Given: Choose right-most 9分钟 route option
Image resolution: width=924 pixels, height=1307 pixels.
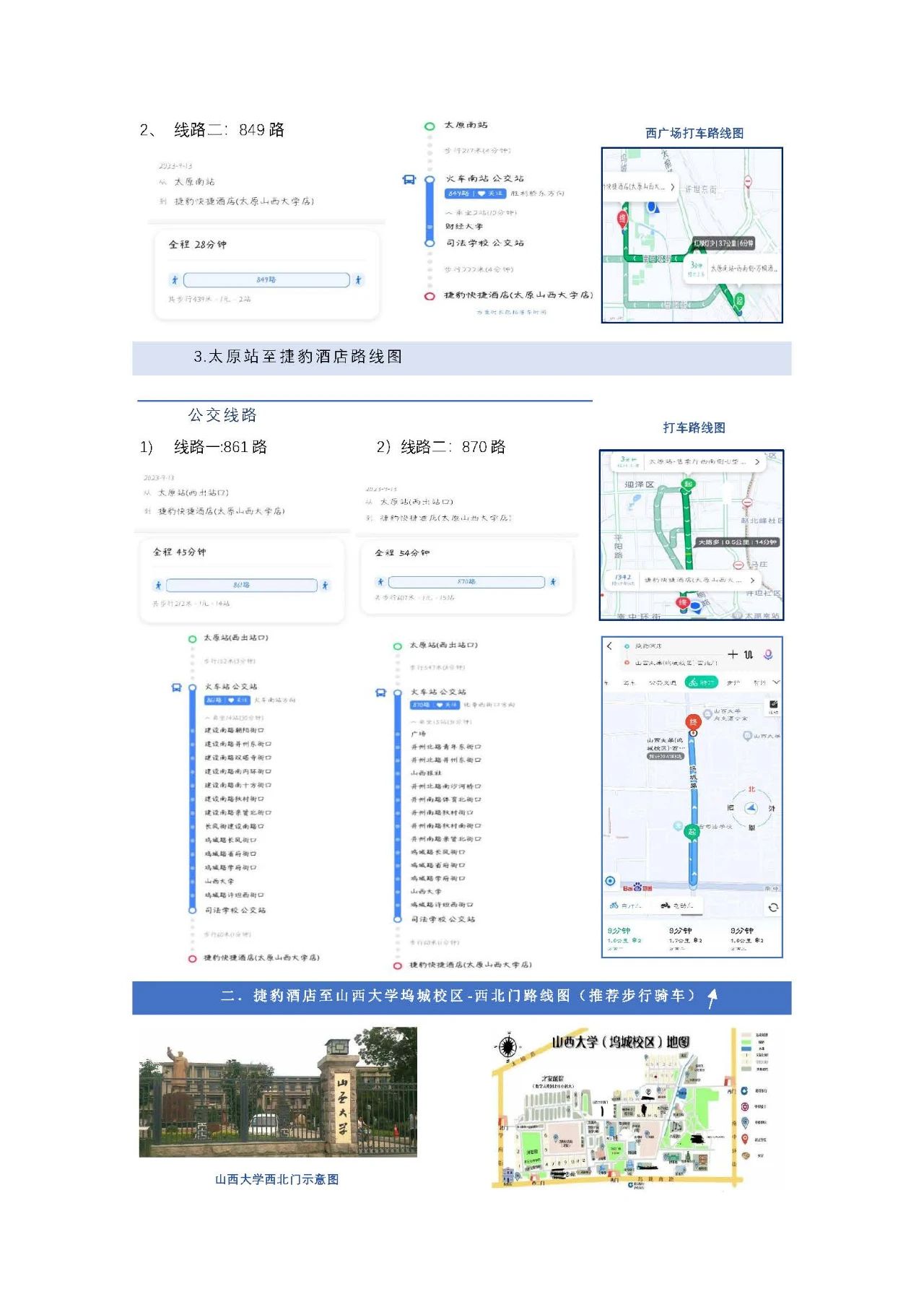Looking at the screenshot, I should 746,939.
